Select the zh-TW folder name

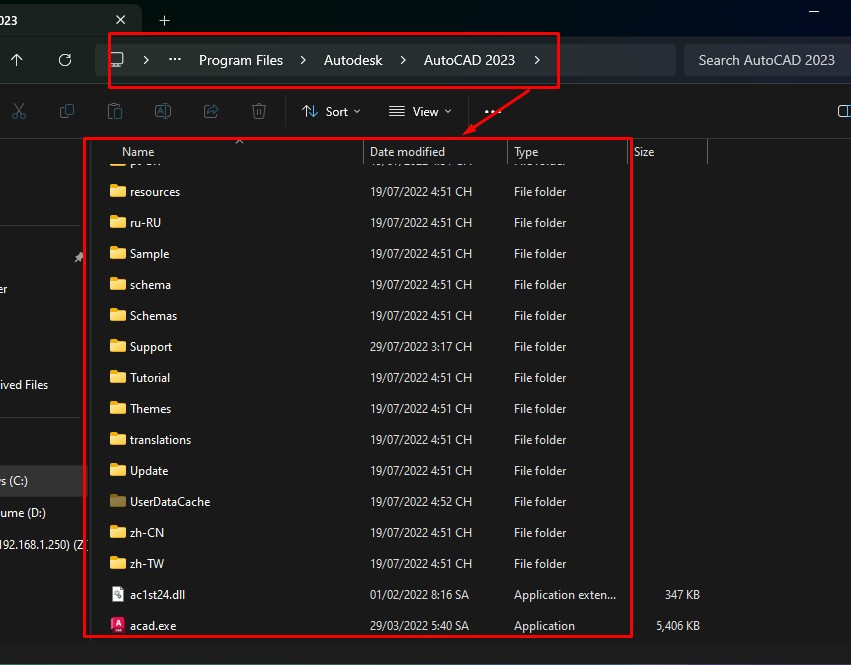tap(147, 563)
